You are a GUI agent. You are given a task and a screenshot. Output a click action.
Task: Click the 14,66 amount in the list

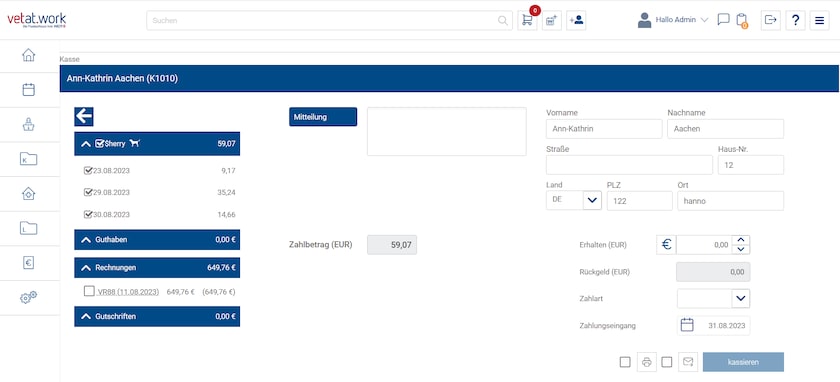[227, 214]
